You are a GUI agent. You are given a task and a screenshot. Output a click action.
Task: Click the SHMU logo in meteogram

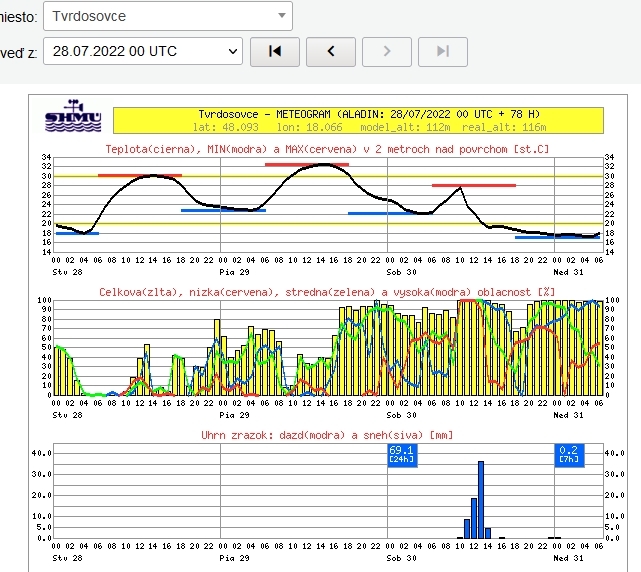tap(73, 117)
